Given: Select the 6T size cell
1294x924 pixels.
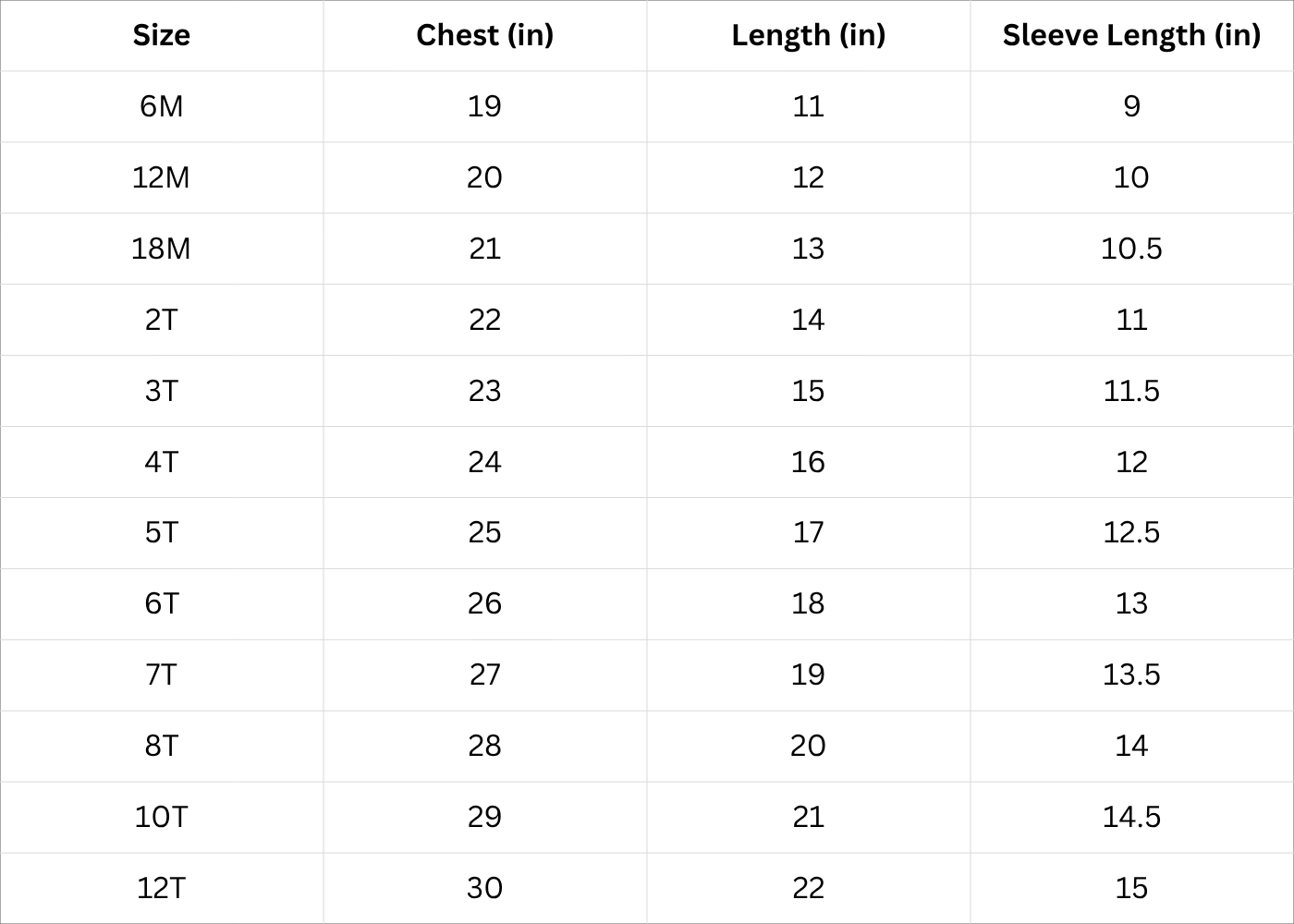Looking at the screenshot, I should coord(162,603).
